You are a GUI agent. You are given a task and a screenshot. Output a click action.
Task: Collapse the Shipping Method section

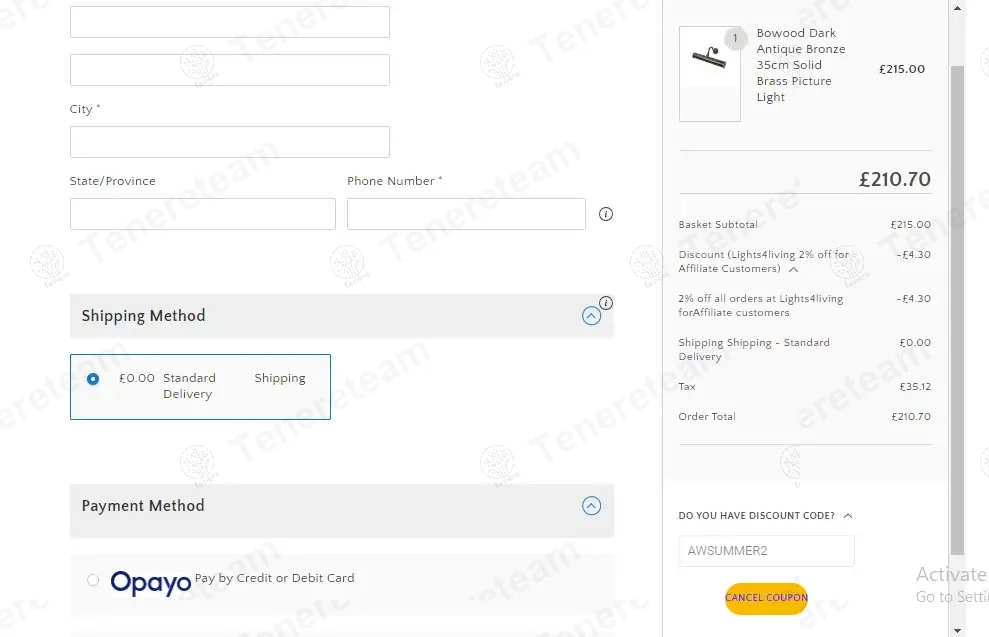[x=591, y=316]
